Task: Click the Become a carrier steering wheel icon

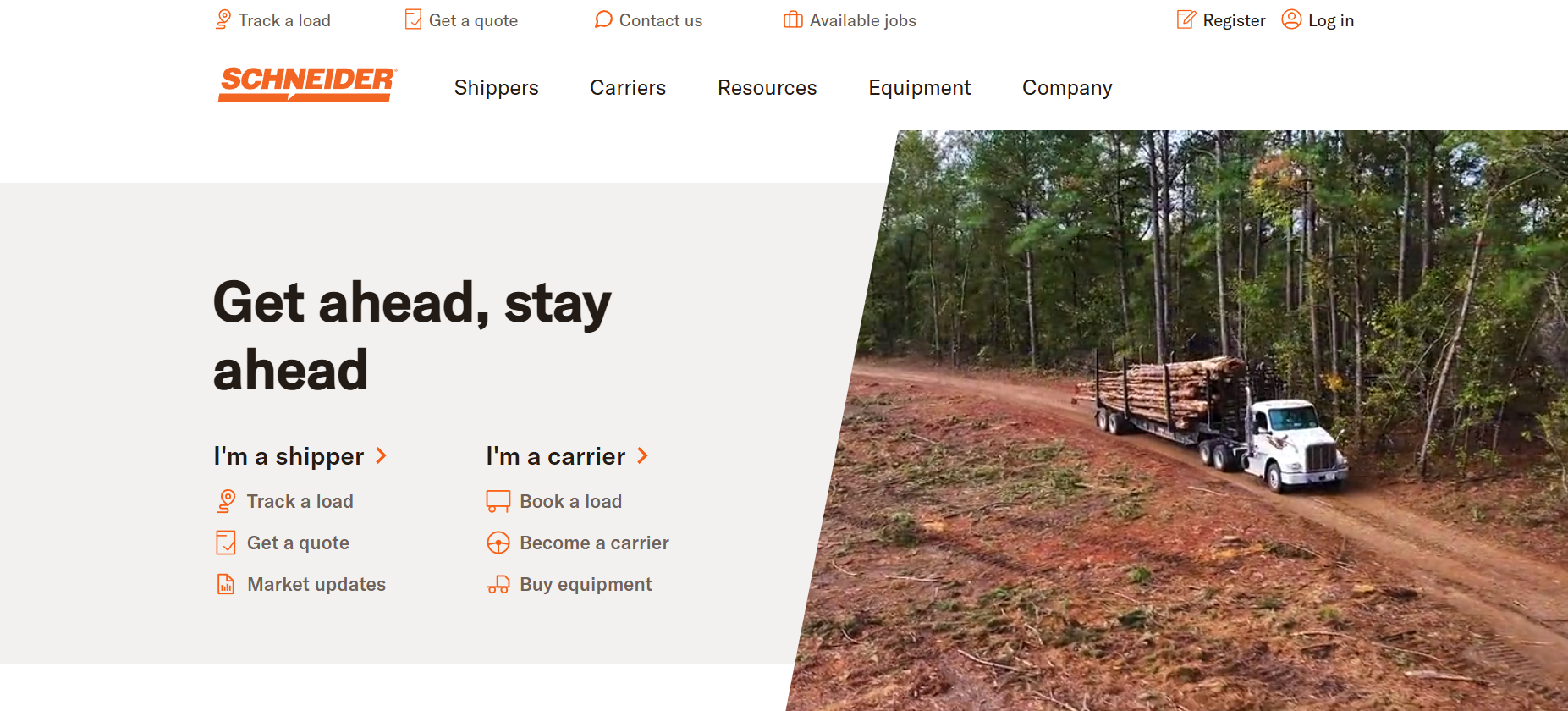Action: 498,543
